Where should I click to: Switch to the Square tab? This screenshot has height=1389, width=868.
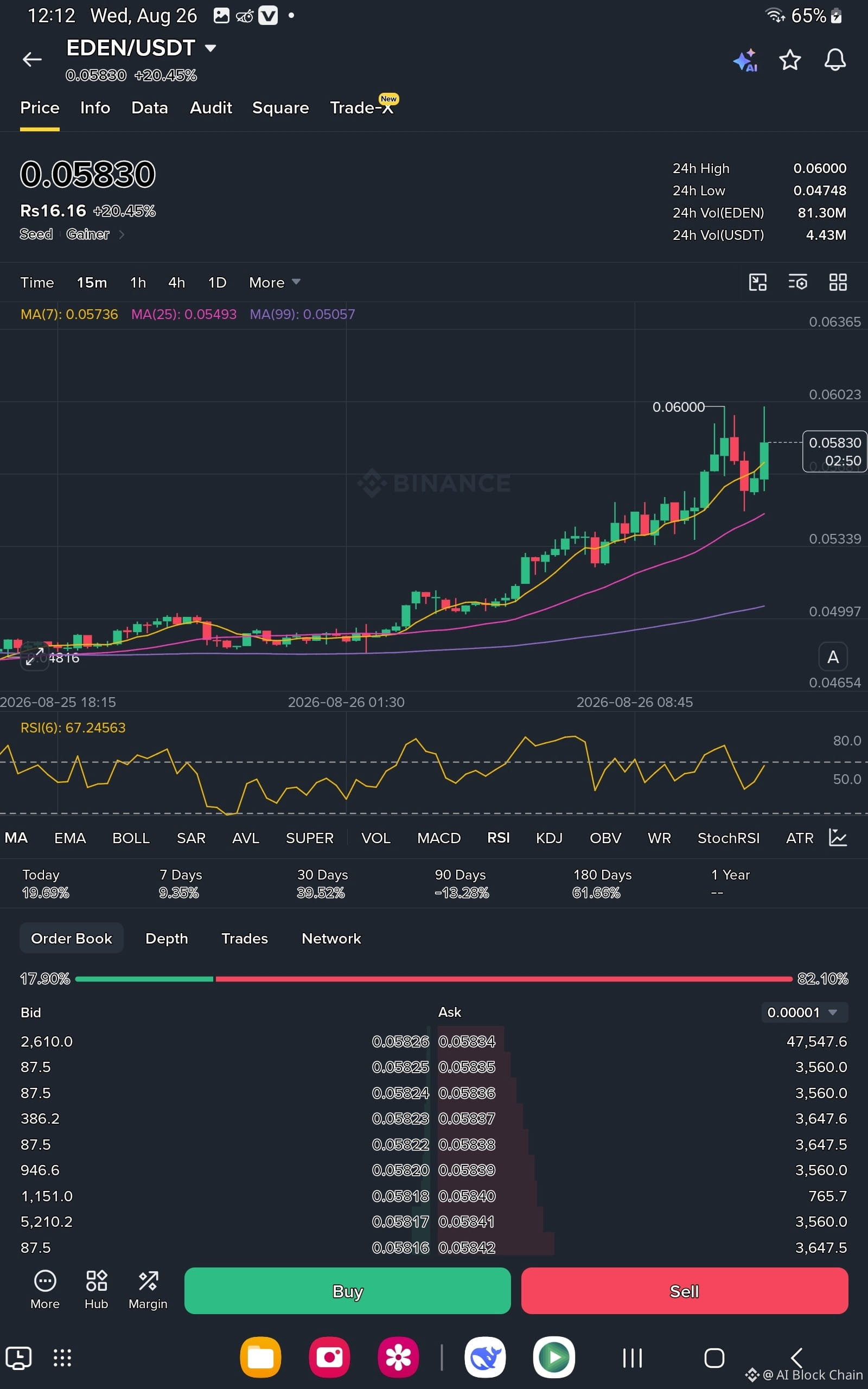click(280, 108)
